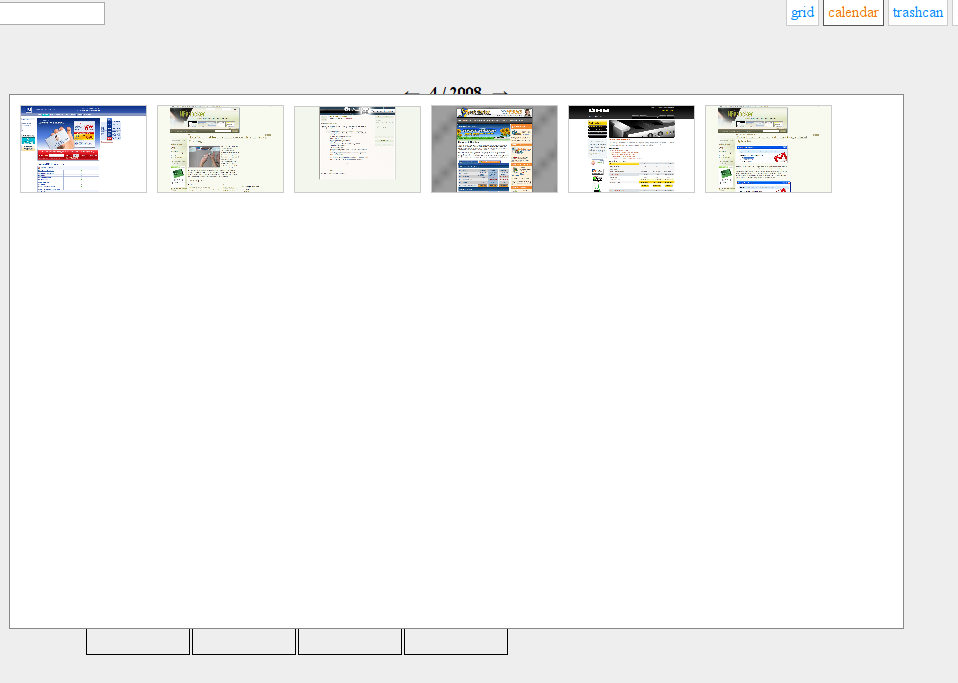Pick the third calendar cell below the popup

[x=350, y=642]
